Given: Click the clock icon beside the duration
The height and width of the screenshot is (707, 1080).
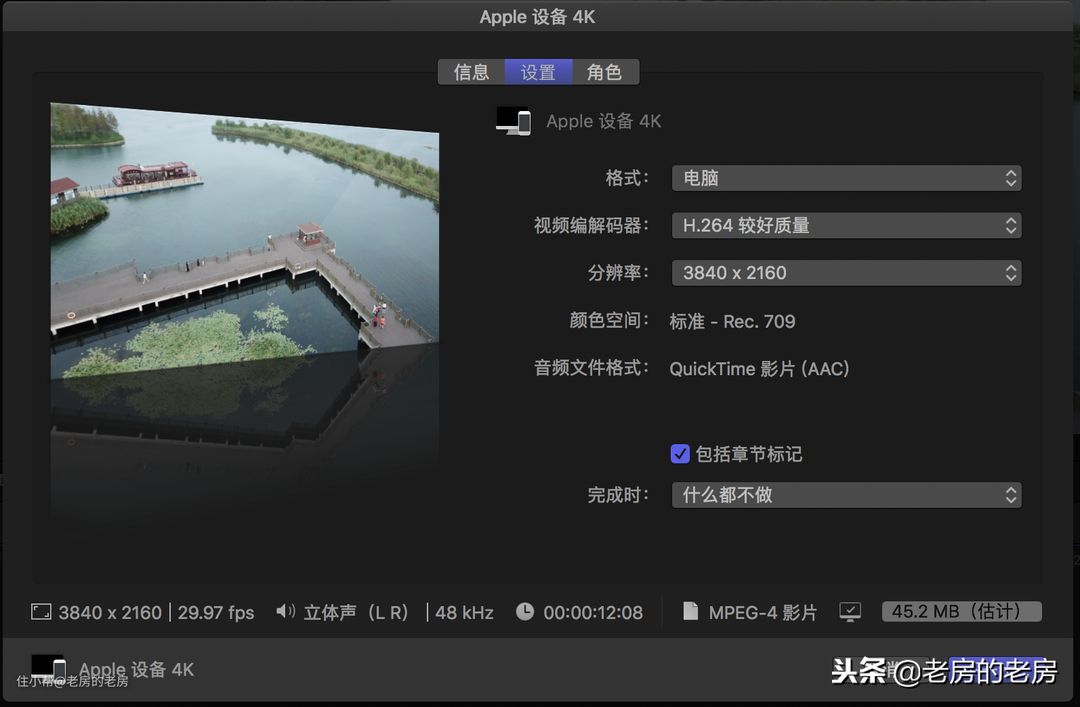Looking at the screenshot, I should click(x=525, y=612).
